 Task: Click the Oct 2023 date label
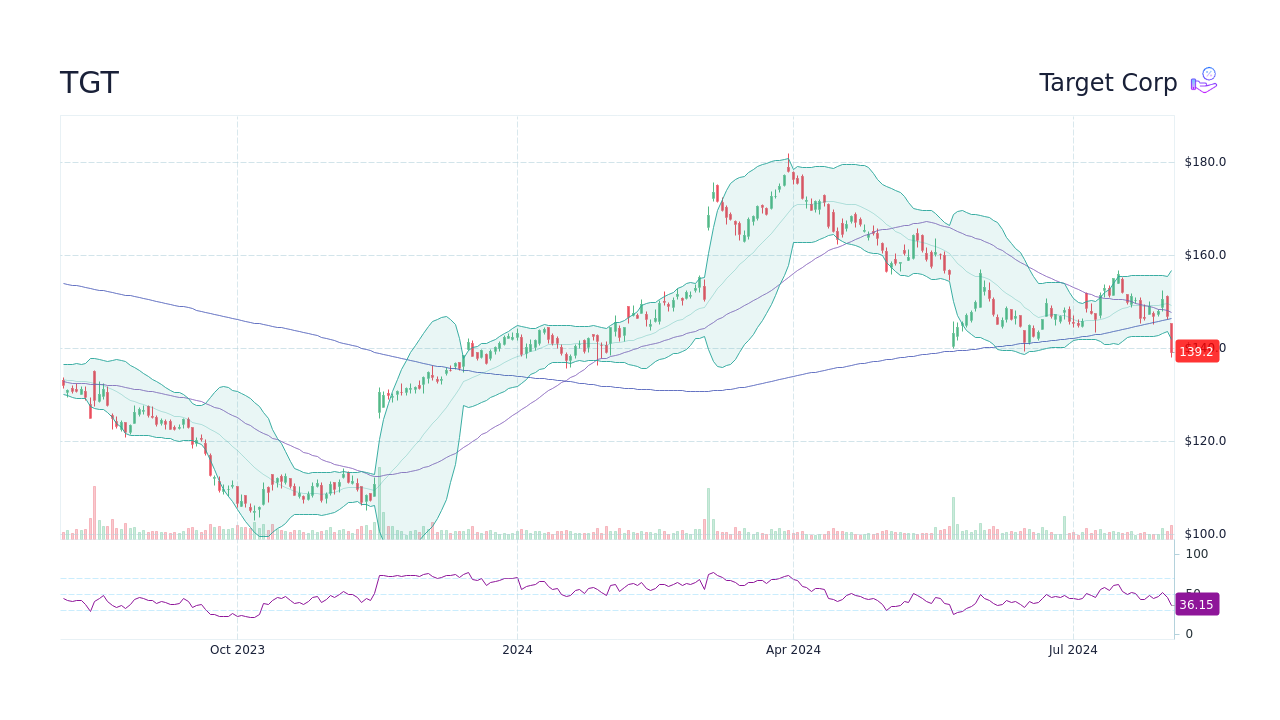(237, 650)
